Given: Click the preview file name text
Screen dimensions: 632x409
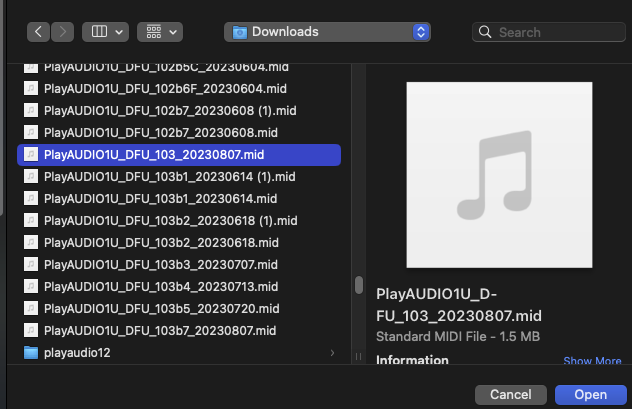Looking at the screenshot, I should point(459,305).
